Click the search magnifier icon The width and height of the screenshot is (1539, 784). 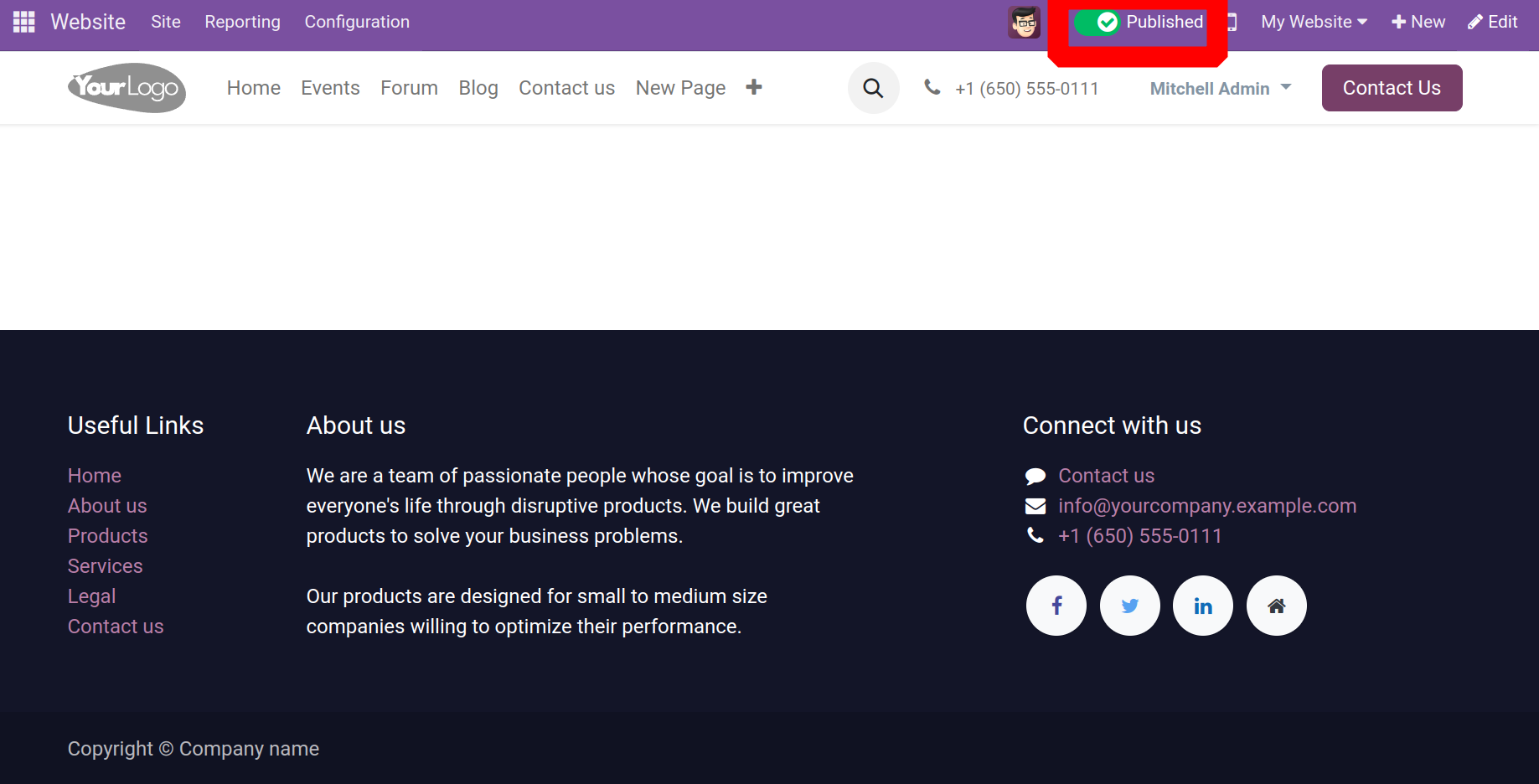pyautogui.click(x=873, y=88)
